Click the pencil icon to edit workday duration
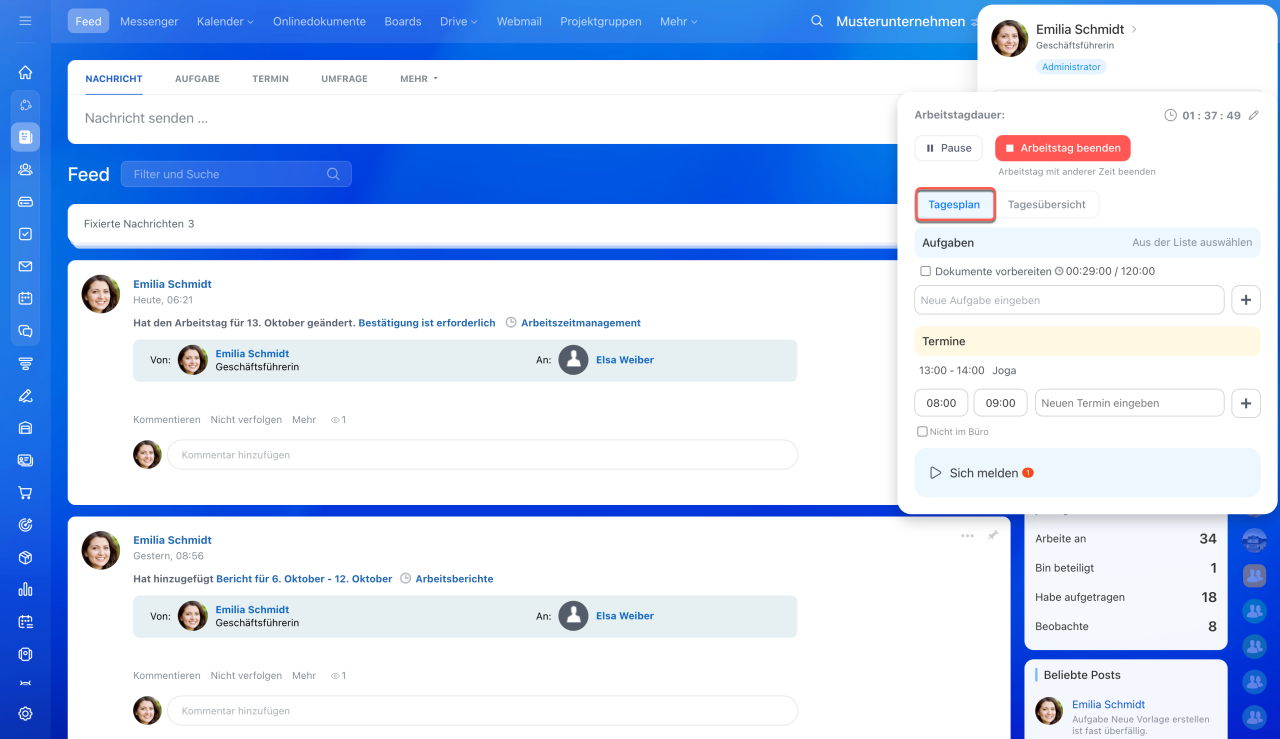 click(x=1254, y=116)
